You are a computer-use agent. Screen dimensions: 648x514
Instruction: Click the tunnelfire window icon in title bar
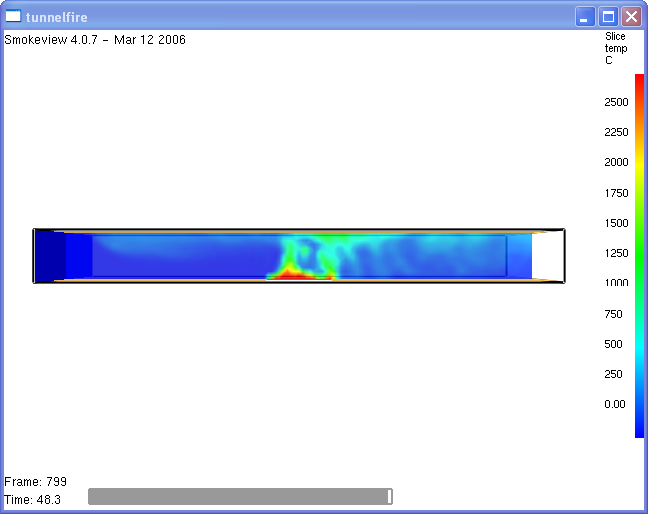(14, 16)
